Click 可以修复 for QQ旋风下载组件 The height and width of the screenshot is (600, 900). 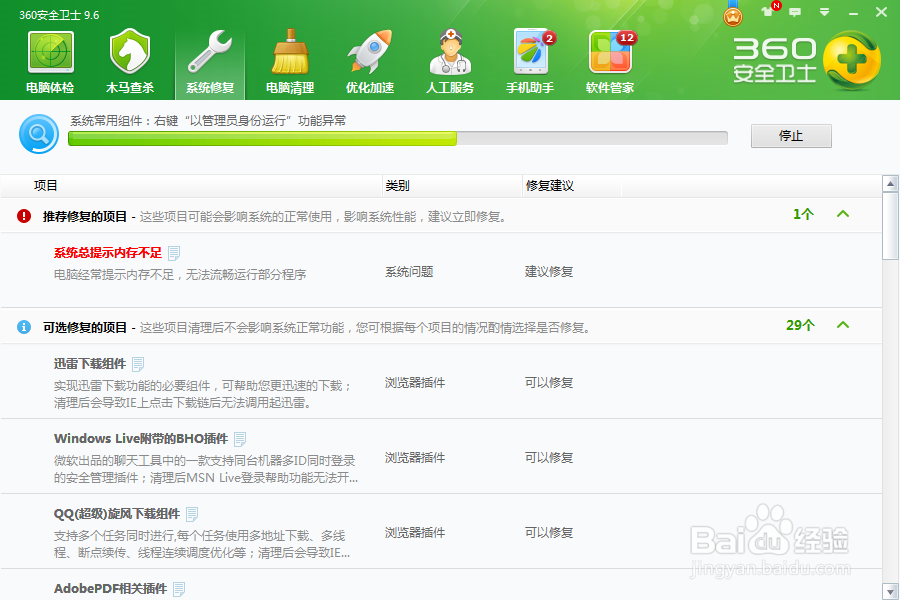click(549, 533)
